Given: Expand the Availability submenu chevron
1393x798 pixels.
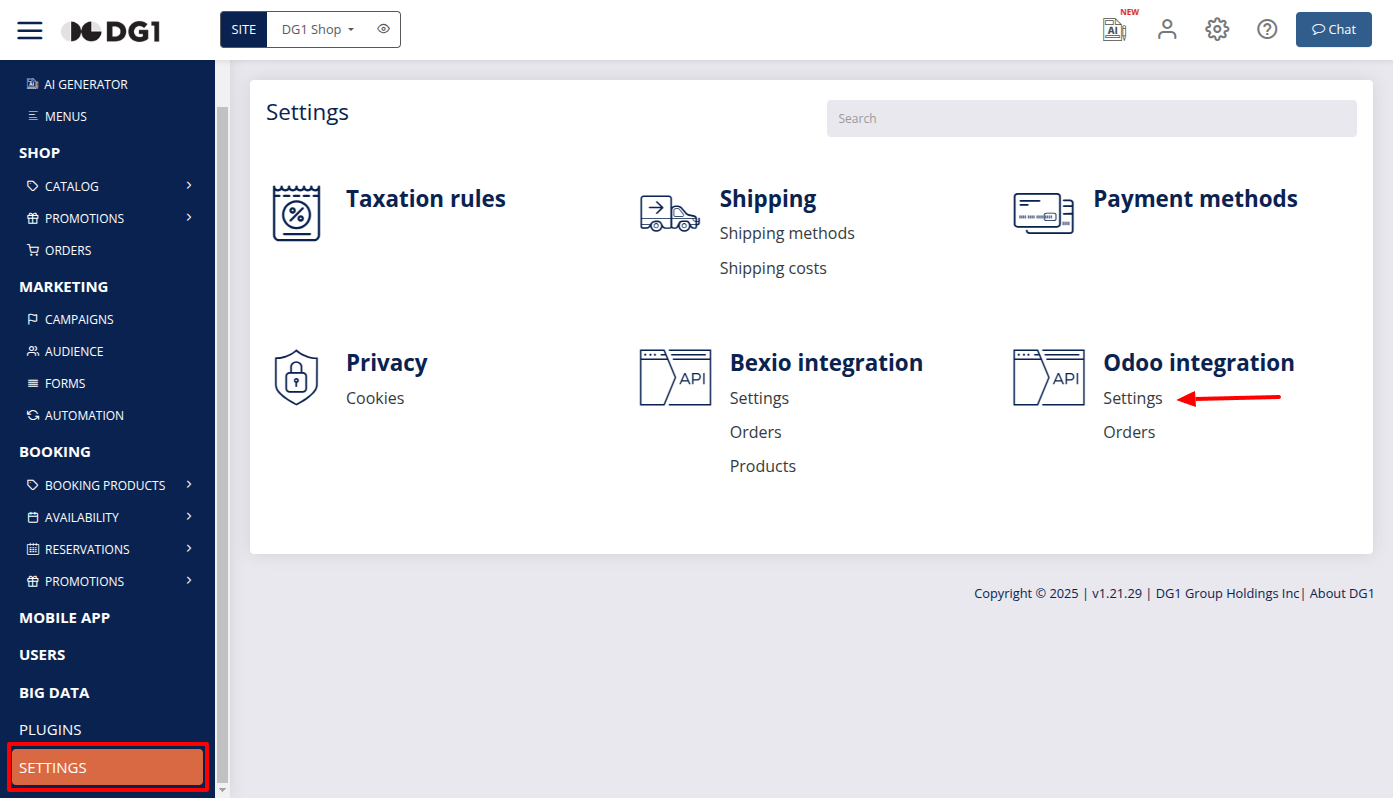Looking at the screenshot, I should coord(189,516).
